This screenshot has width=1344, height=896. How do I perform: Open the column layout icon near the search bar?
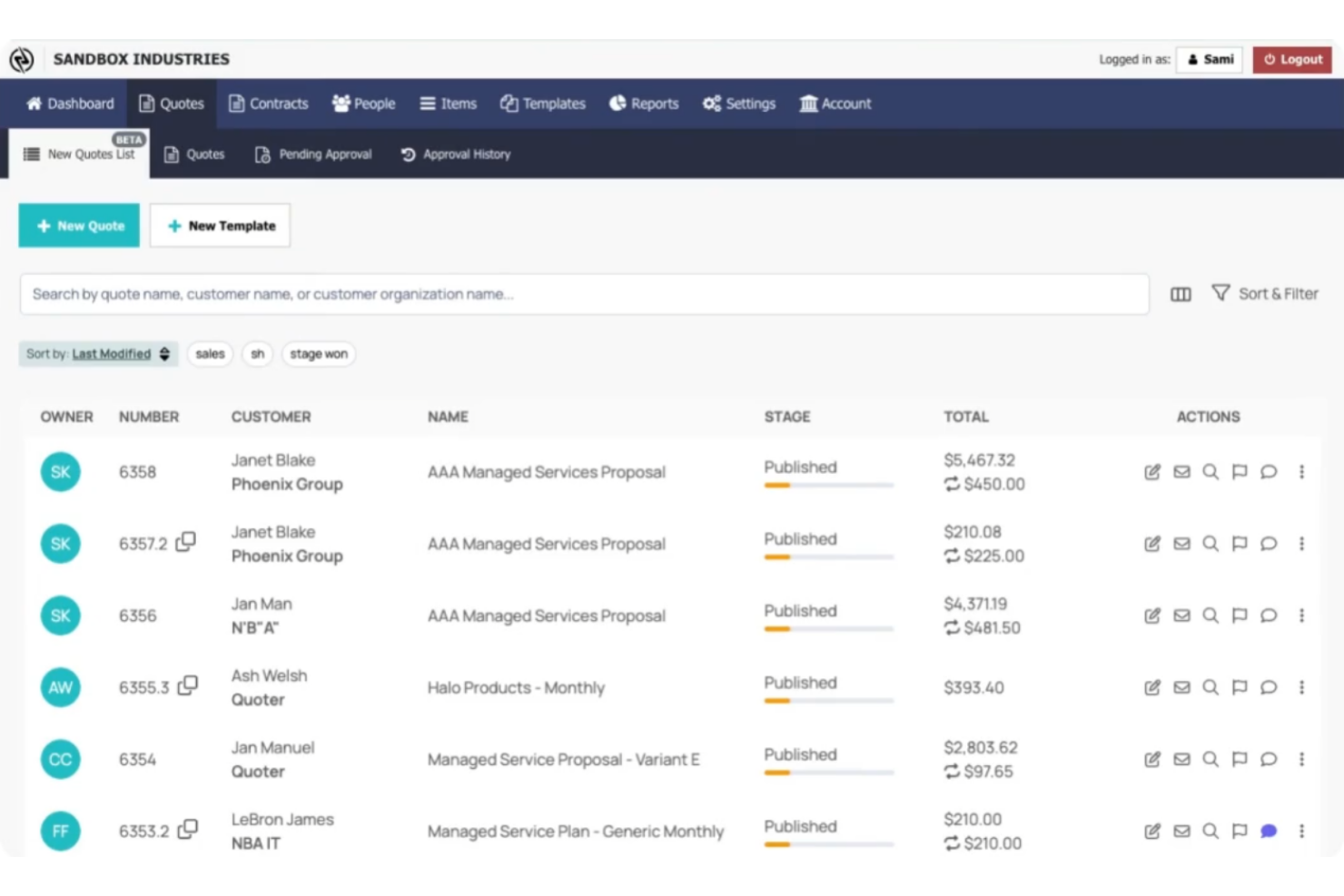click(x=1181, y=294)
